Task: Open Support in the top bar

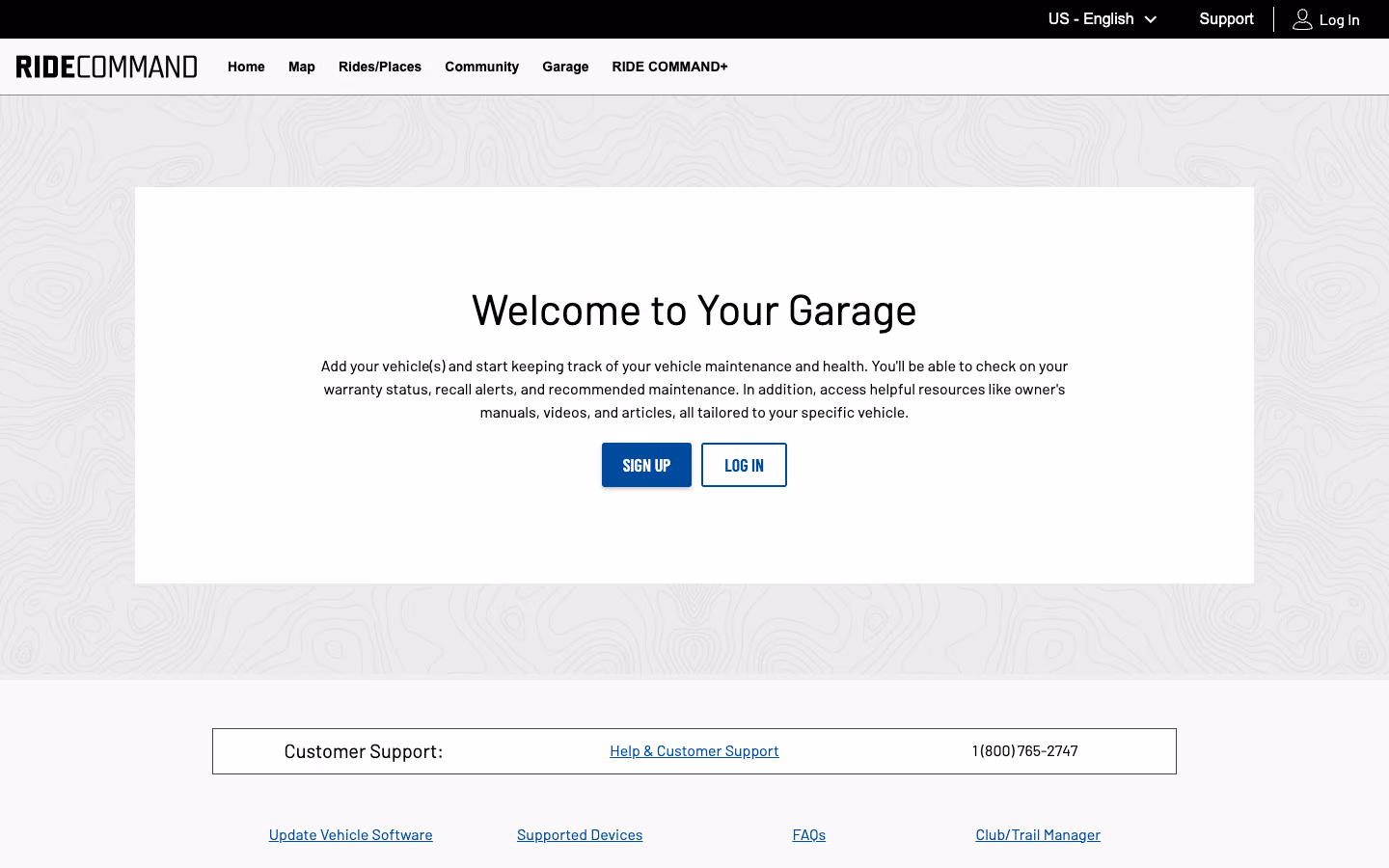Action: 1226,19
